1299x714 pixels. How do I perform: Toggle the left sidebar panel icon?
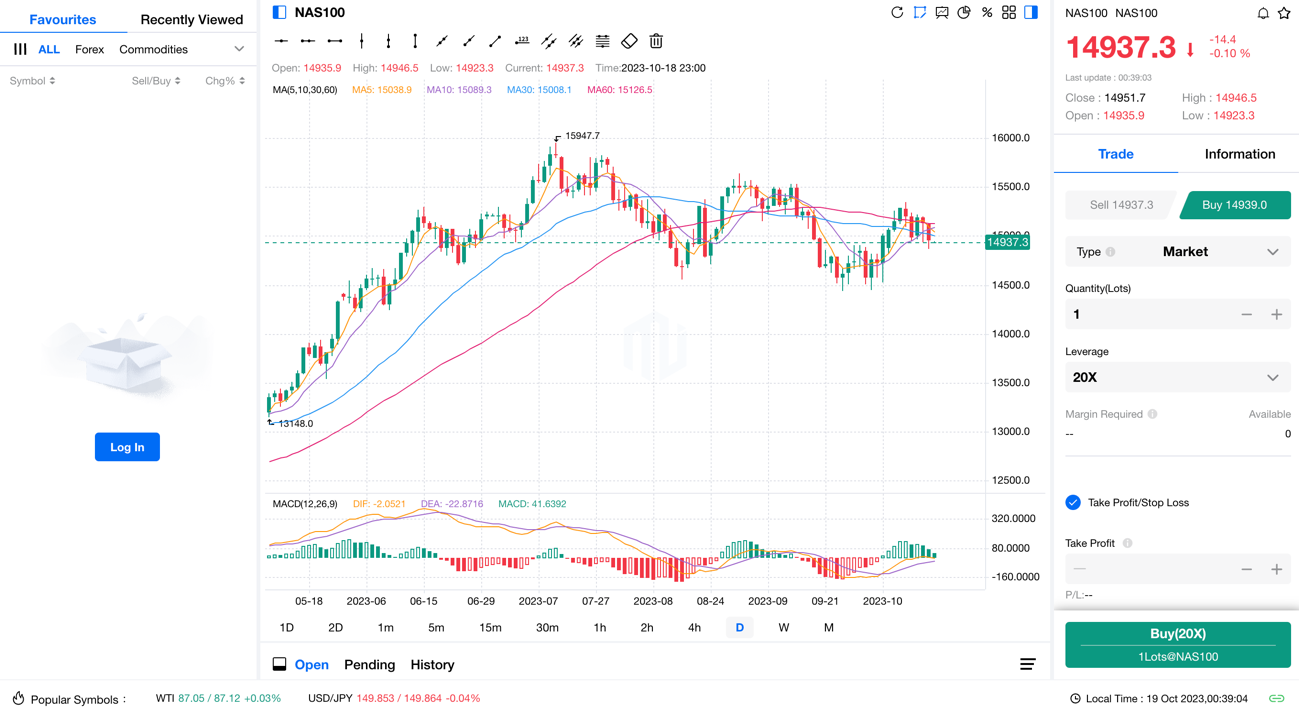[280, 13]
